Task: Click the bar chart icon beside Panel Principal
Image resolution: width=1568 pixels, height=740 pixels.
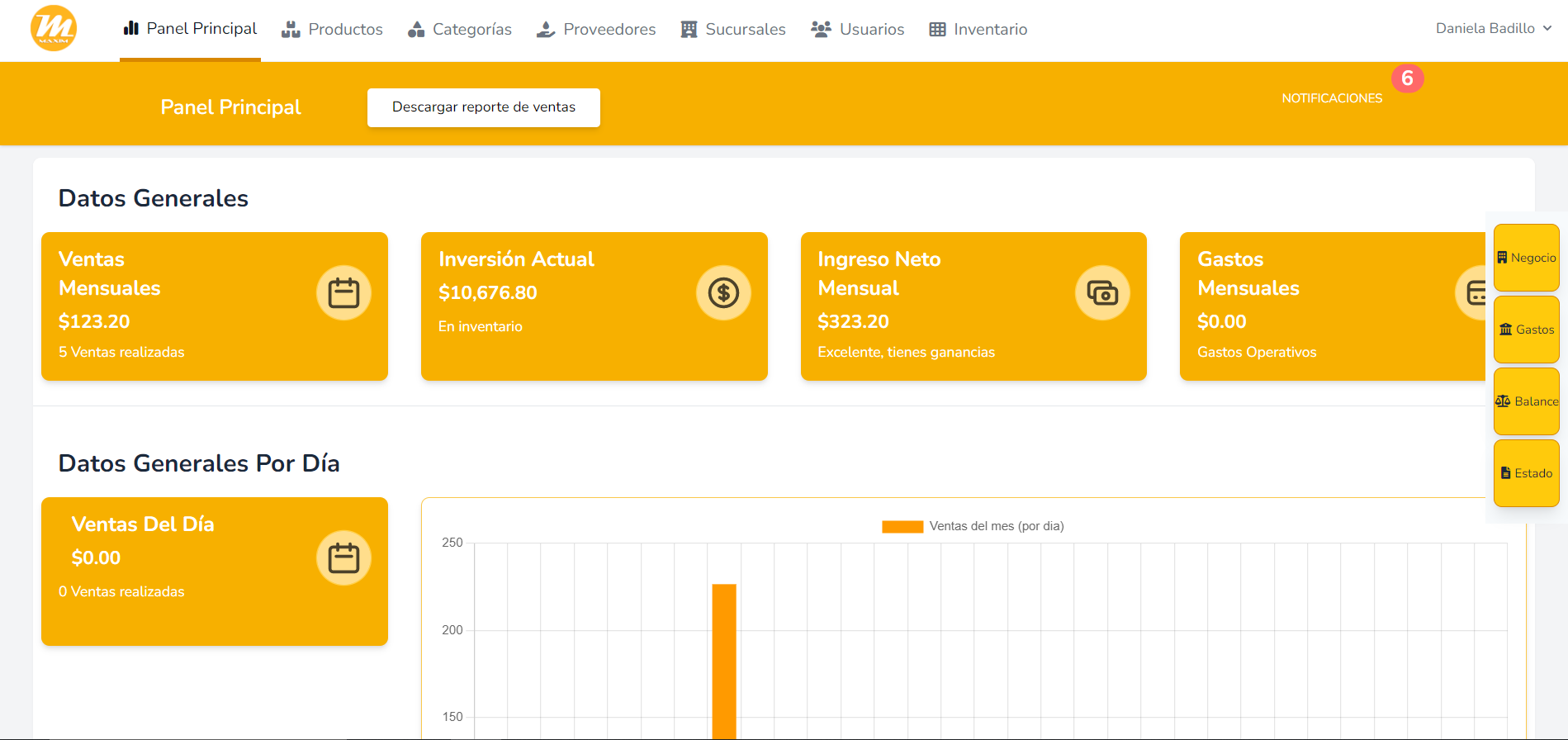Action: (x=130, y=28)
